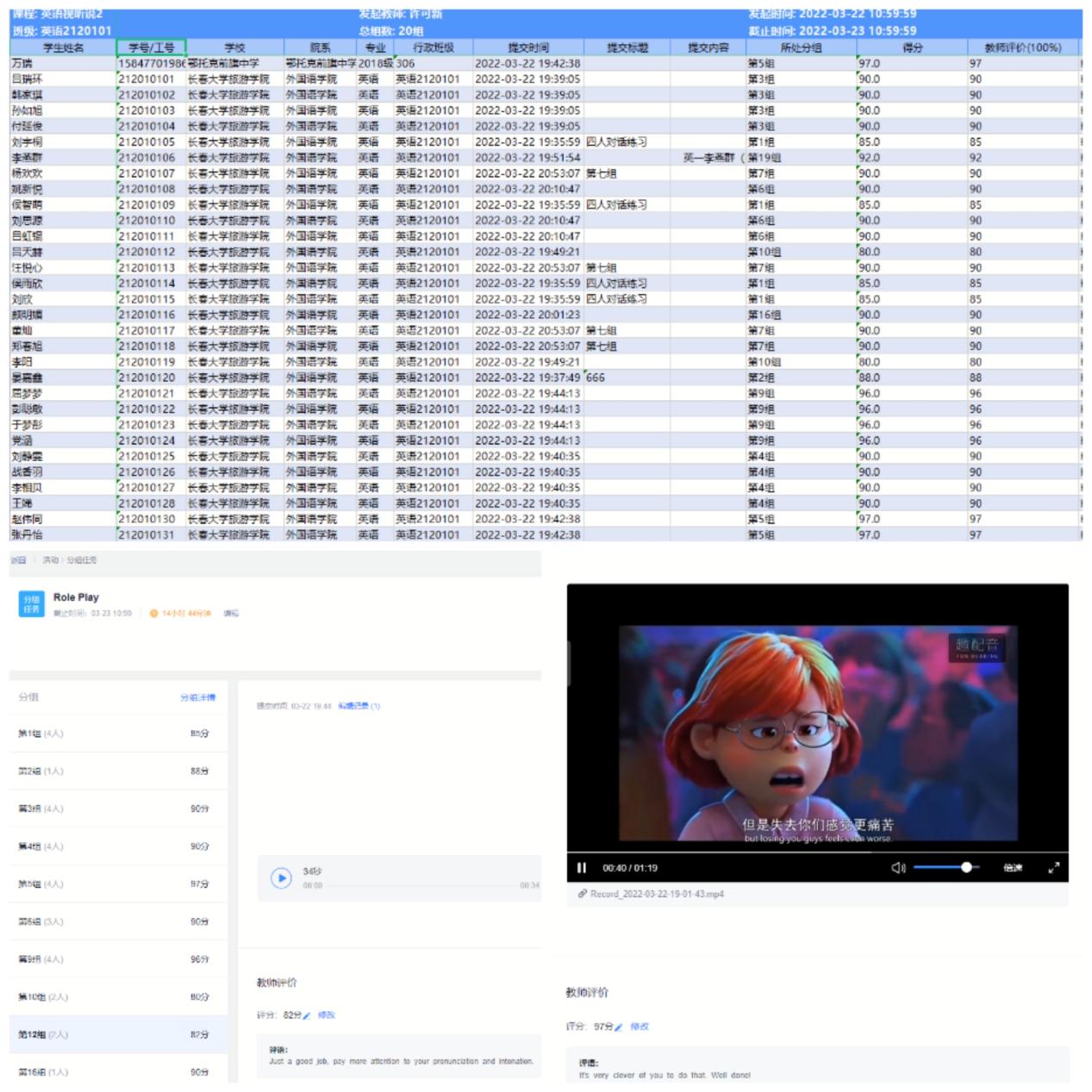Screen dimensions: 1092x1092
Task: Enter fullscreen mode for the video
Action: 1053,868
